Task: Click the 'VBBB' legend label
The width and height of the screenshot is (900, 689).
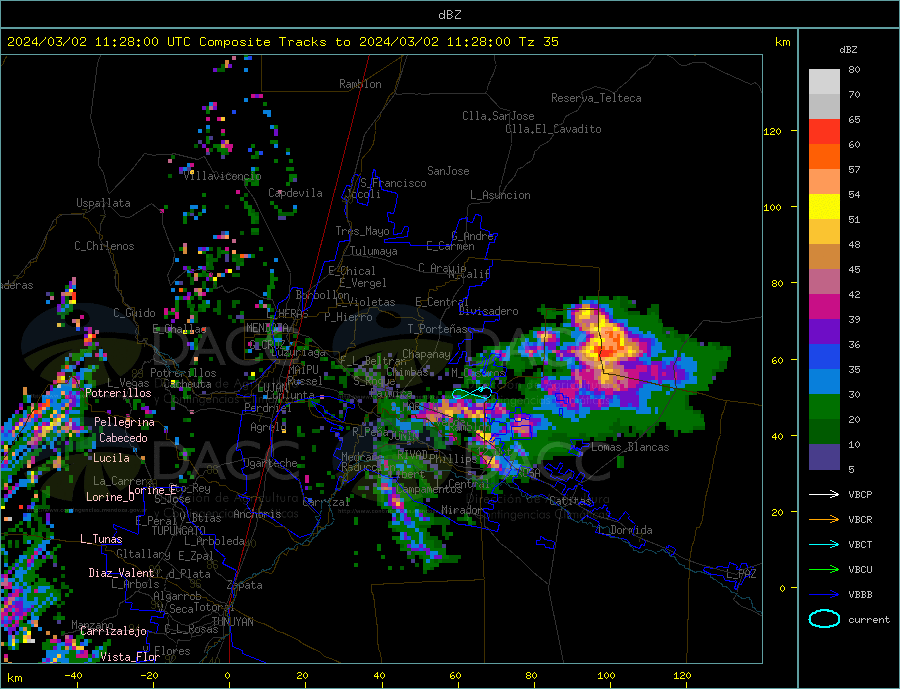Action: point(860,594)
